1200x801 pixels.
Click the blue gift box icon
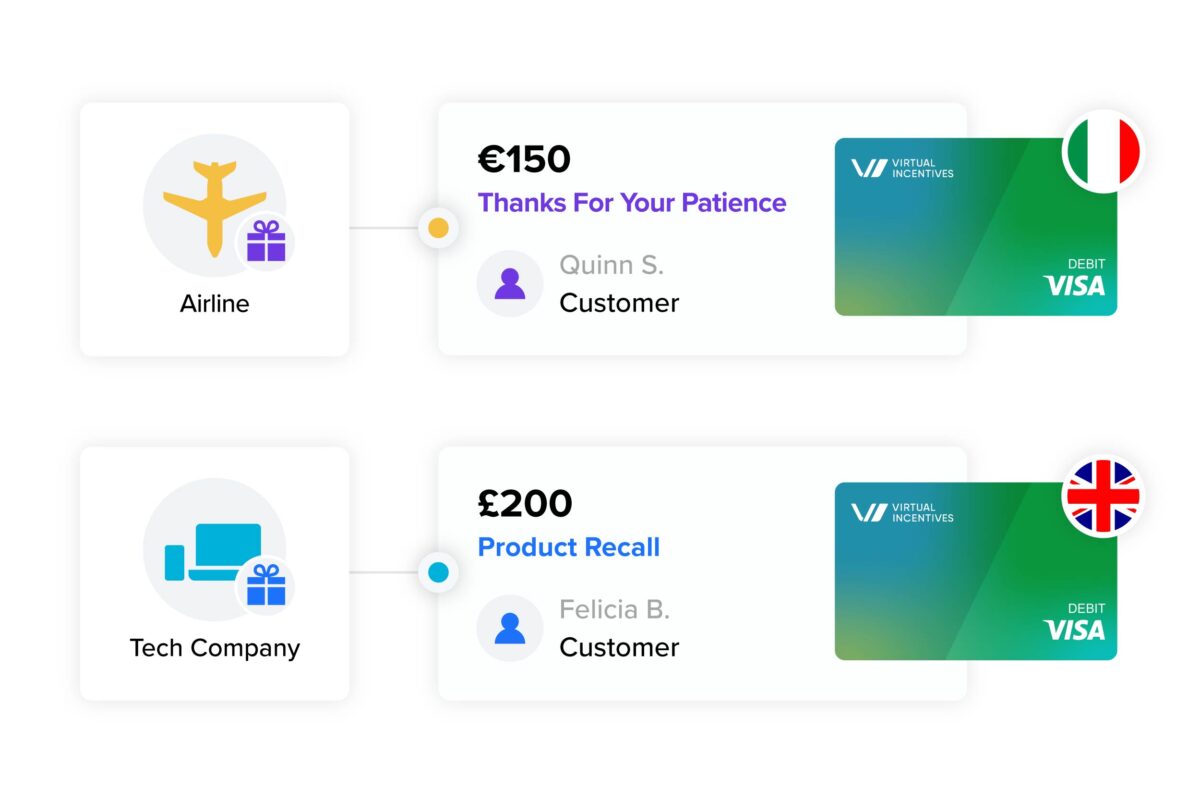point(266,585)
